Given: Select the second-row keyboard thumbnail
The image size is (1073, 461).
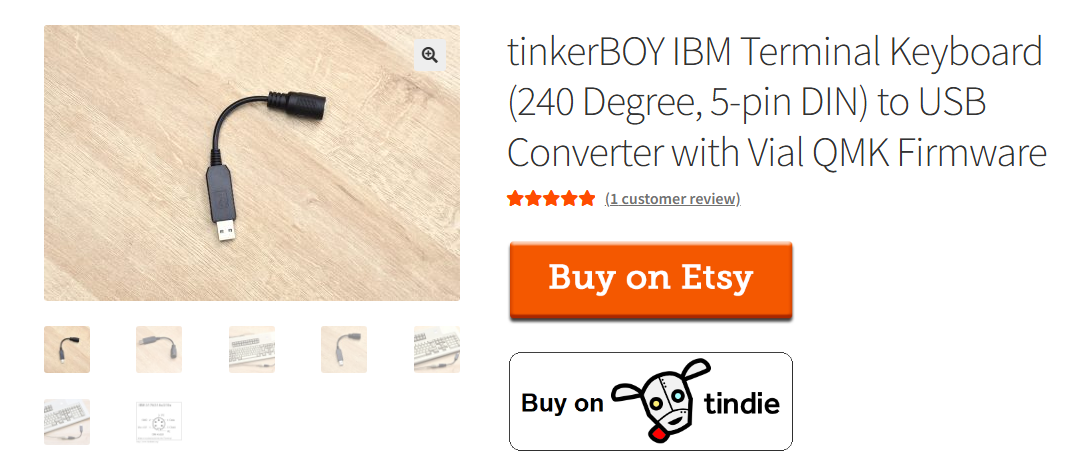Looking at the screenshot, I should (x=67, y=422).
